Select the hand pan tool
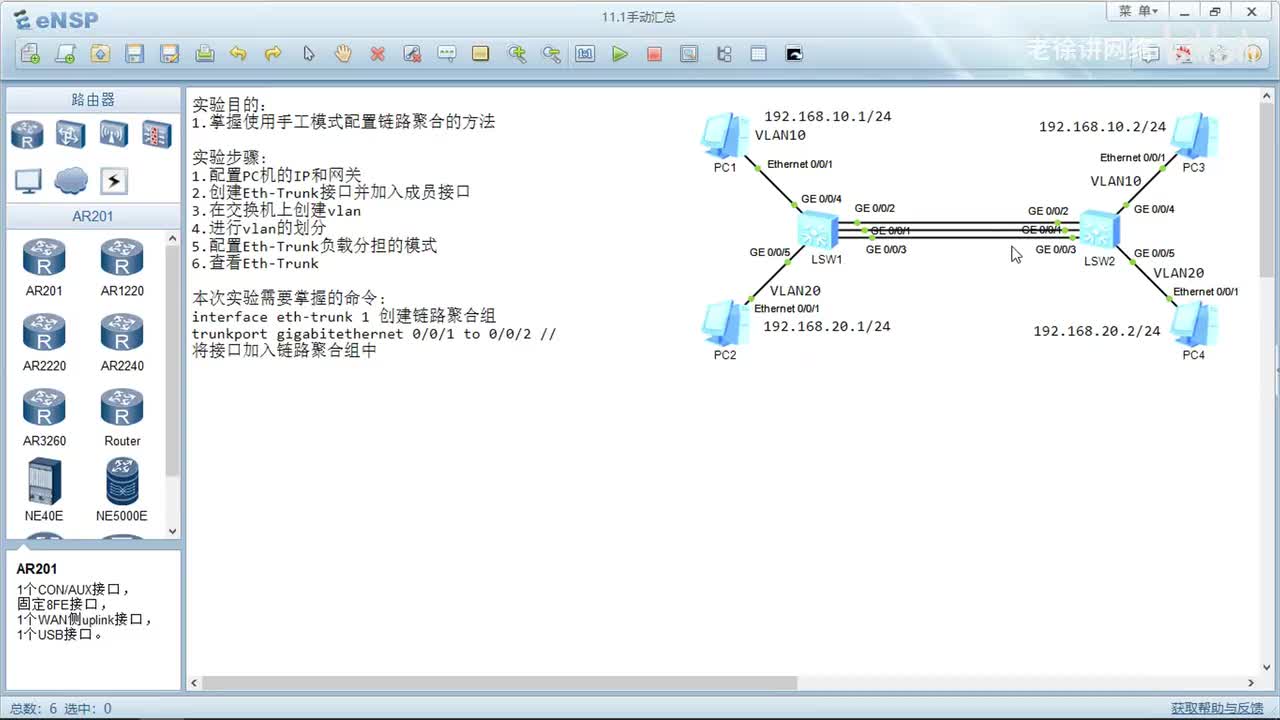Screen dimensions: 1280x720 click(343, 54)
